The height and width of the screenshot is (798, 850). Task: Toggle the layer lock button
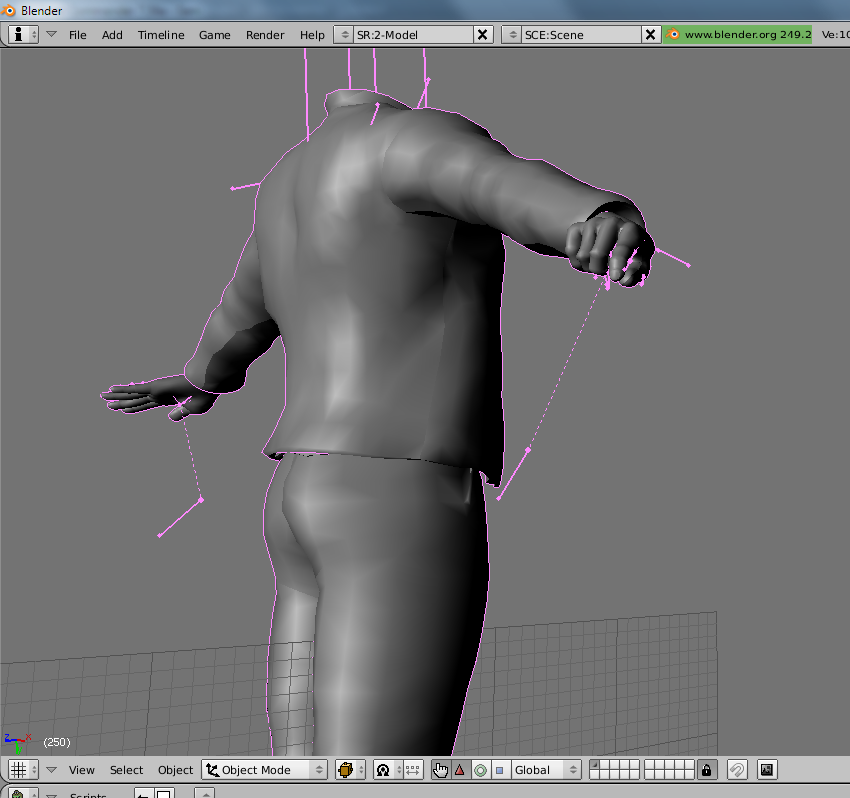pos(707,770)
